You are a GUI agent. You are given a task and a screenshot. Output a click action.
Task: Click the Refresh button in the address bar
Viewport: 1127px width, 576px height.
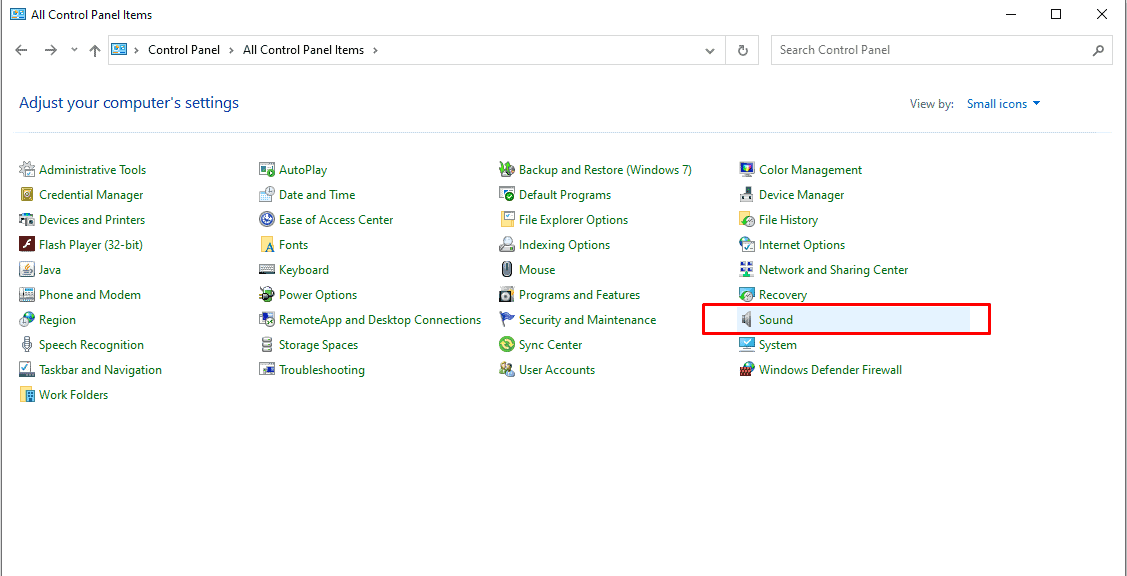click(742, 50)
